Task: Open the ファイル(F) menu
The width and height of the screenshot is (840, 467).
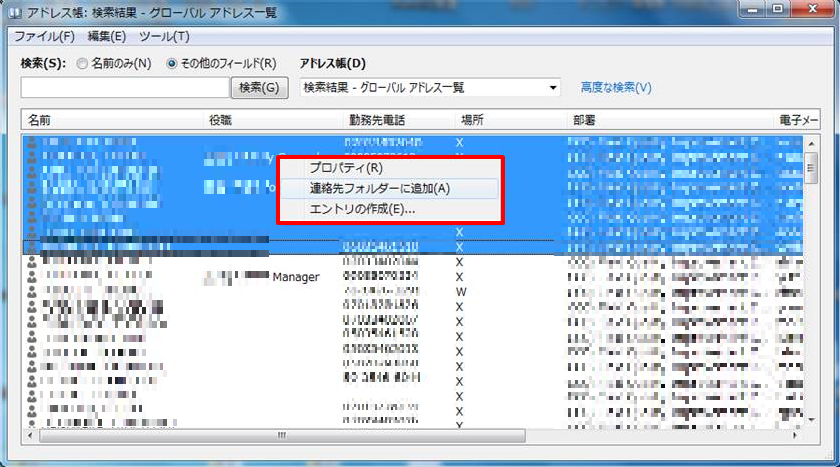Action: coord(44,37)
